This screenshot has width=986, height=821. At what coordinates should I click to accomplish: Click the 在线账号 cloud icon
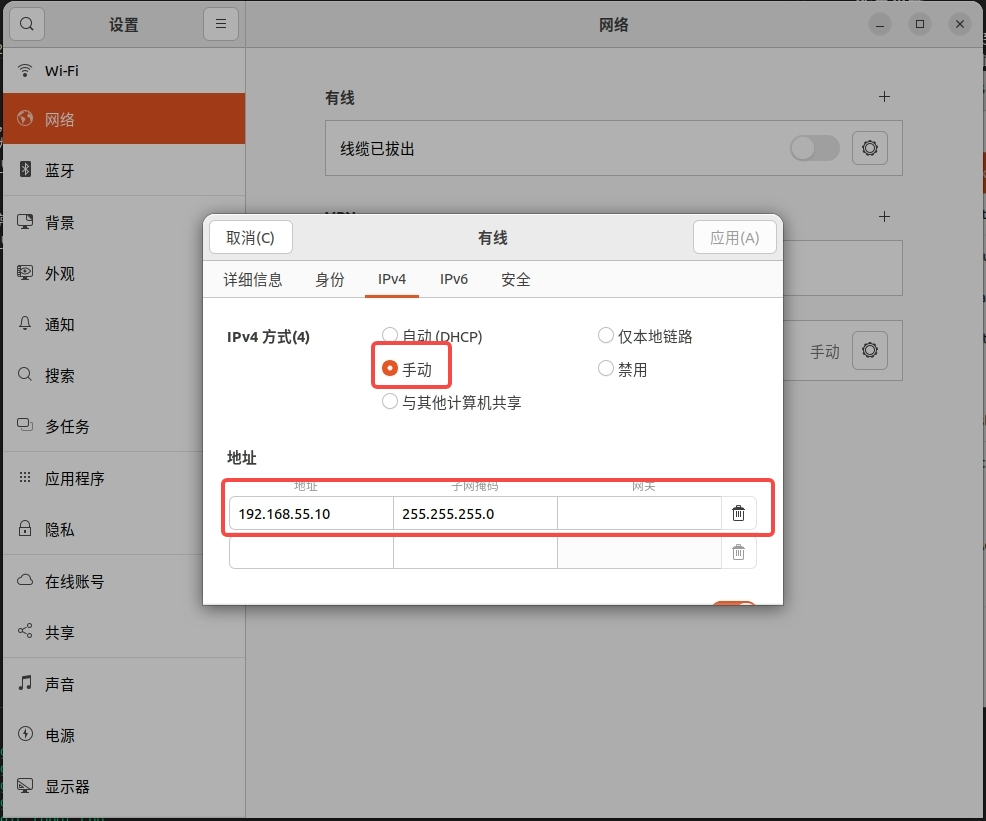tap(25, 580)
